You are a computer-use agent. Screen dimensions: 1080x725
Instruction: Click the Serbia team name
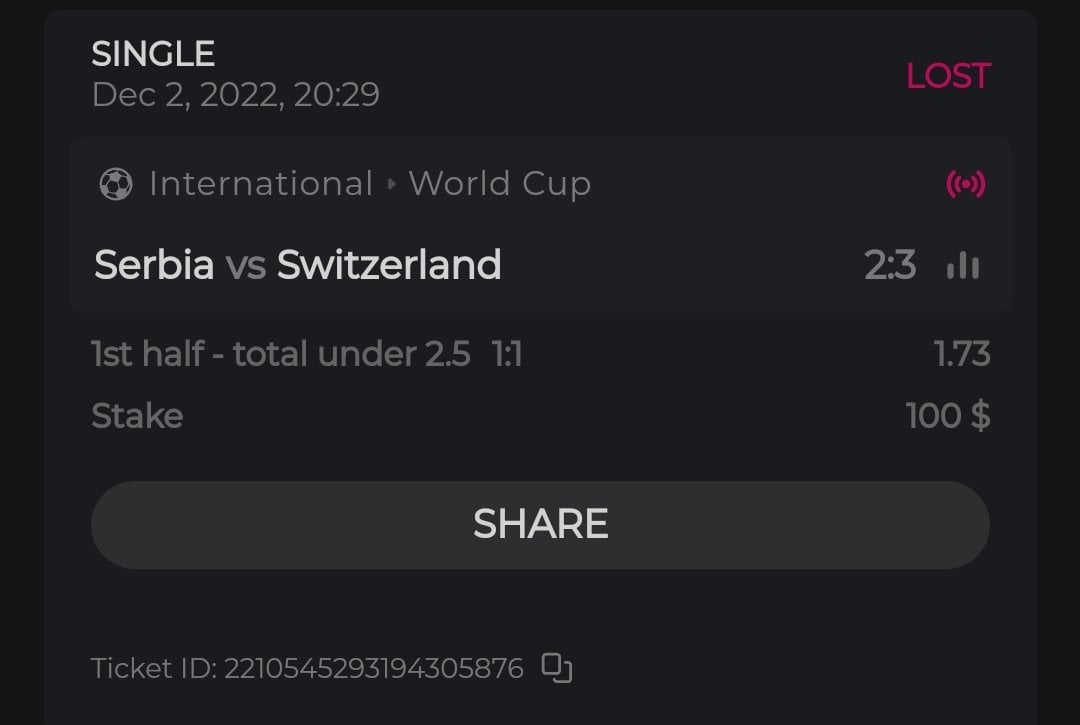click(x=154, y=265)
